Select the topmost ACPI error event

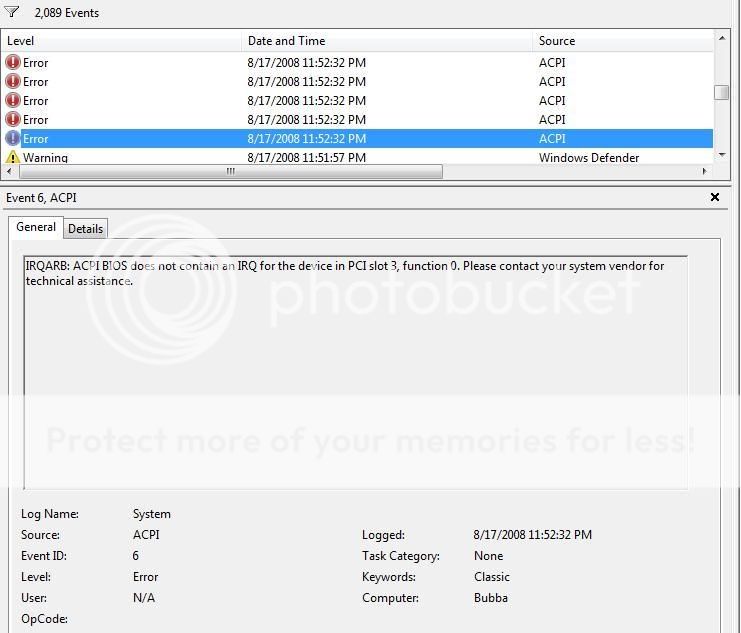pyautogui.click(x=300, y=62)
